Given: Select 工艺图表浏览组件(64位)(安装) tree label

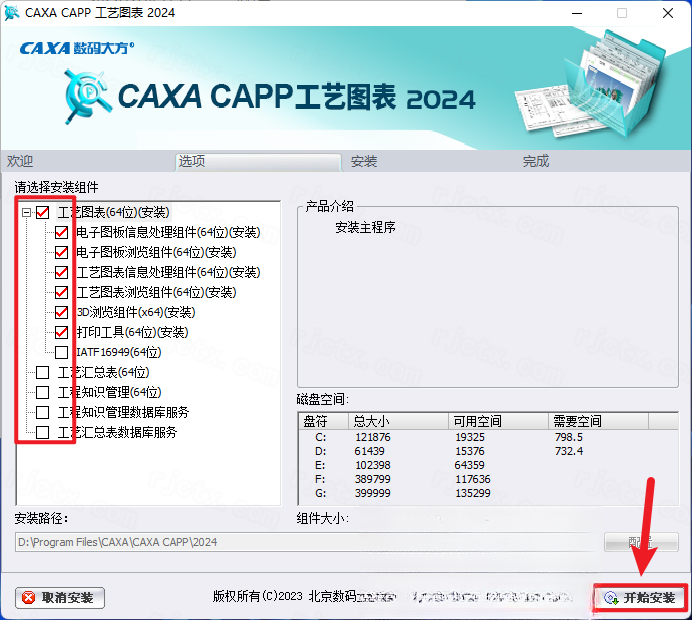Looking at the screenshot, I should (x=156, y=292).
